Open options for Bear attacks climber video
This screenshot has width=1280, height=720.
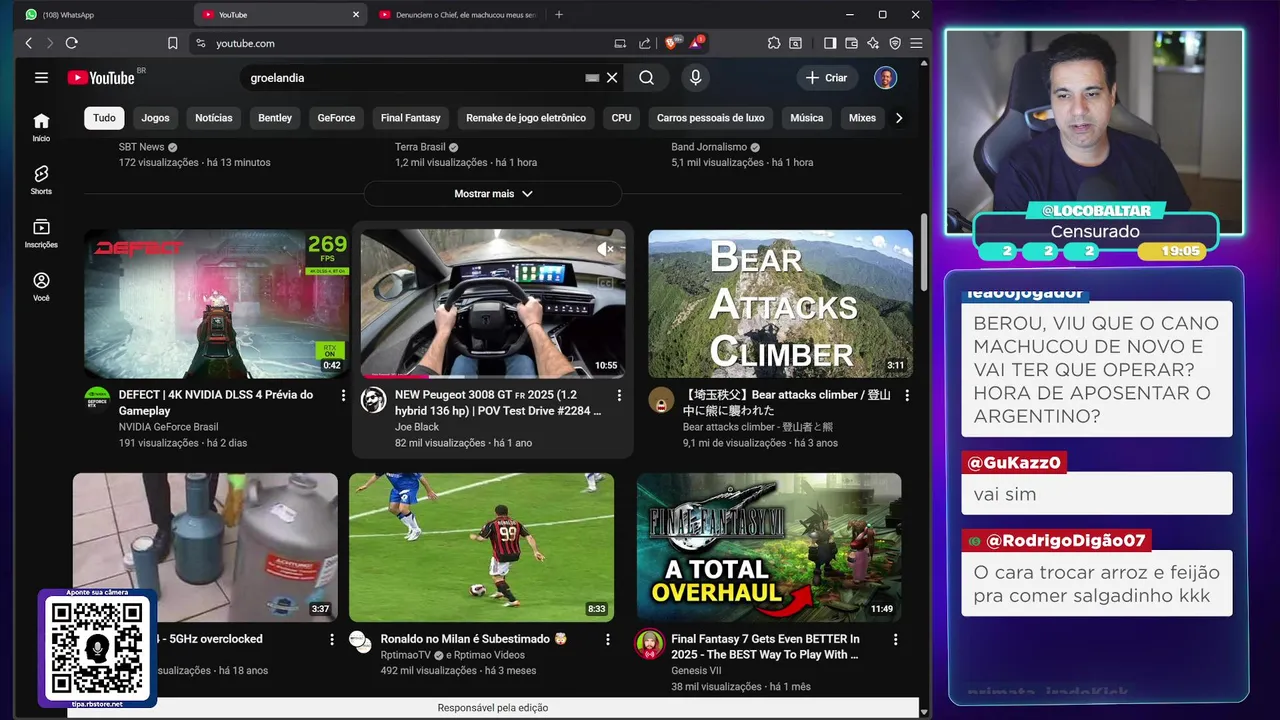point(907,396)
